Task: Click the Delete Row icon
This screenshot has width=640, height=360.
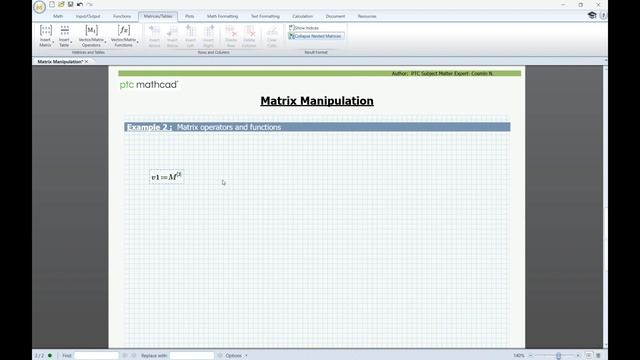Action: (x=231, y=31)
